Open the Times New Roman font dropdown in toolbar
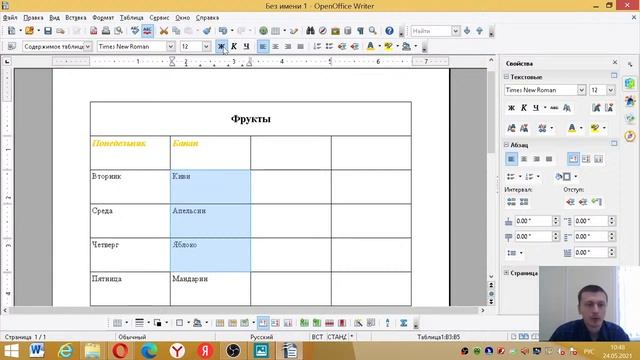The height and width of the screenshot is (360, 640). pyautogui.click(x=171, y=47)
